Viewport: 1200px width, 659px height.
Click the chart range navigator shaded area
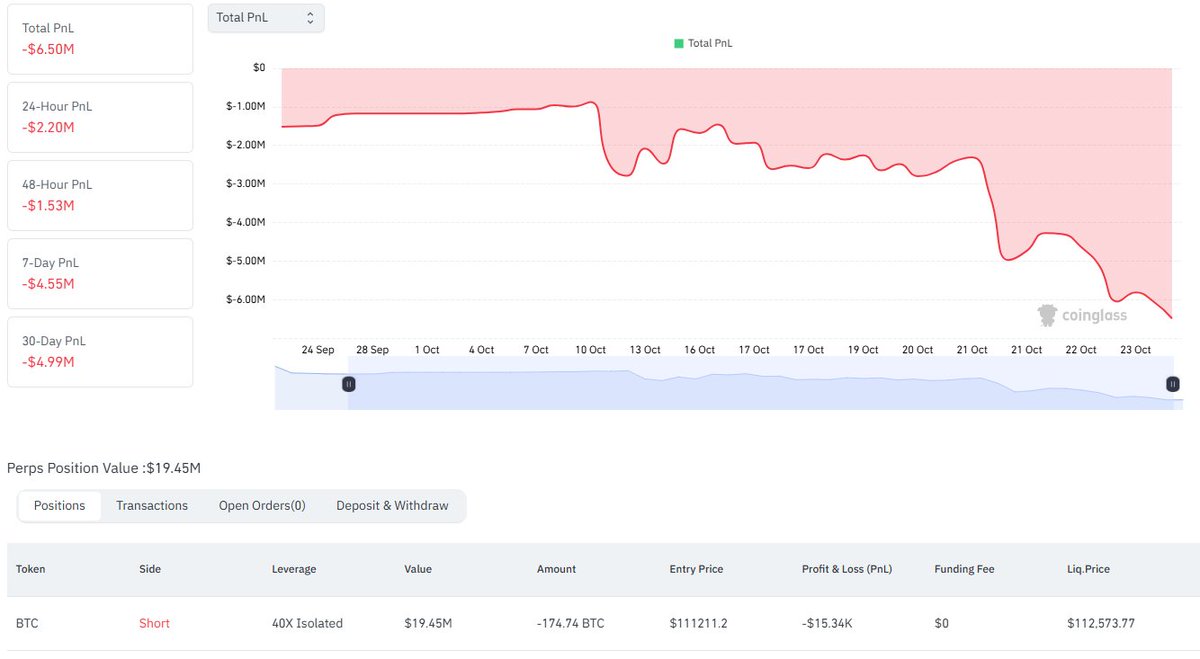tap(760, 384)
